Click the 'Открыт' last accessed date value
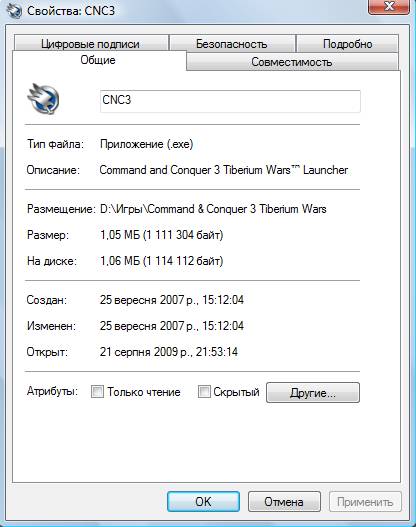Viewport: 416px width, 527px height. point(169,352)
